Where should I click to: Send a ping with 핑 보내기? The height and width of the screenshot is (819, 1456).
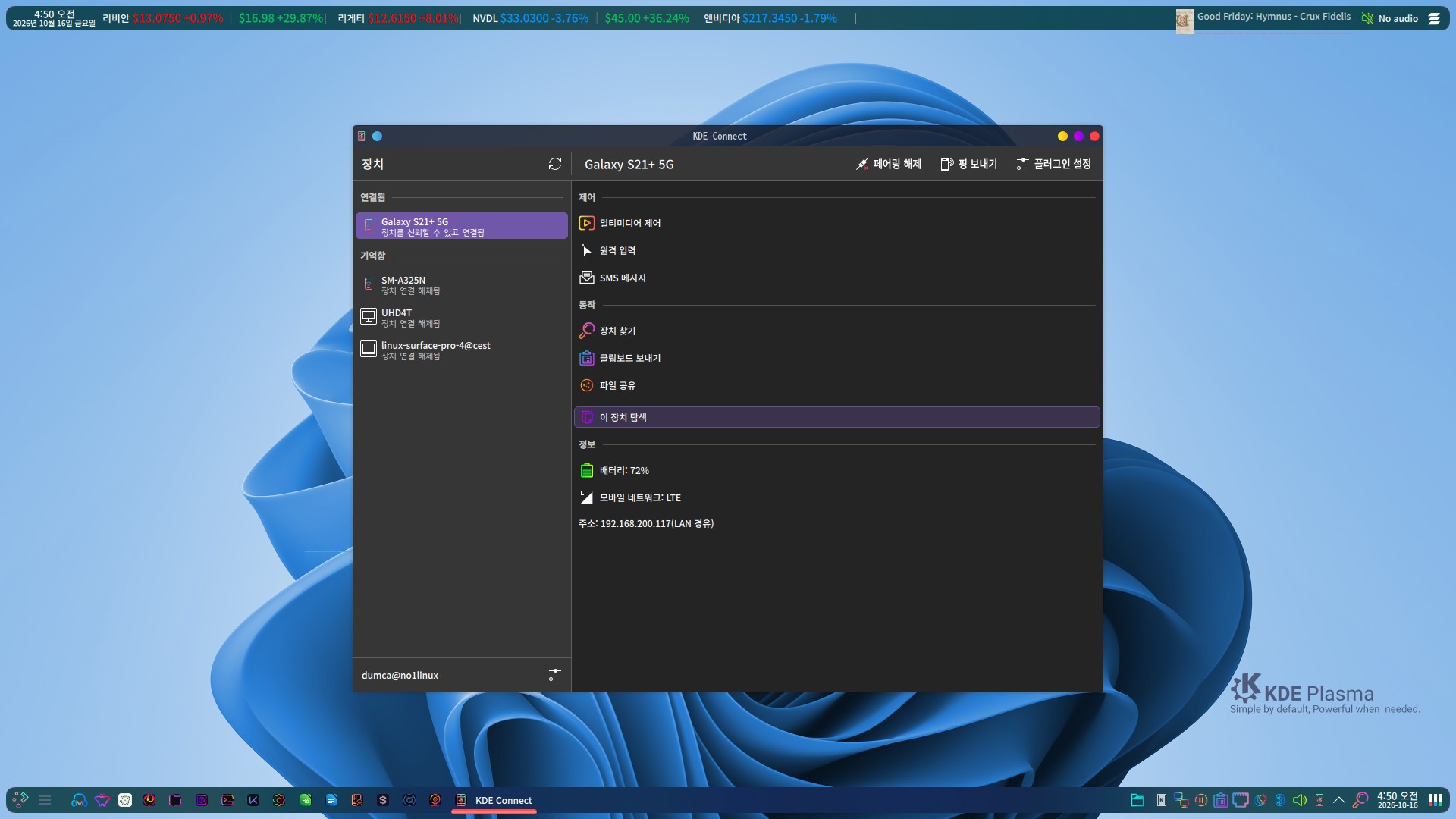point(968,164)
